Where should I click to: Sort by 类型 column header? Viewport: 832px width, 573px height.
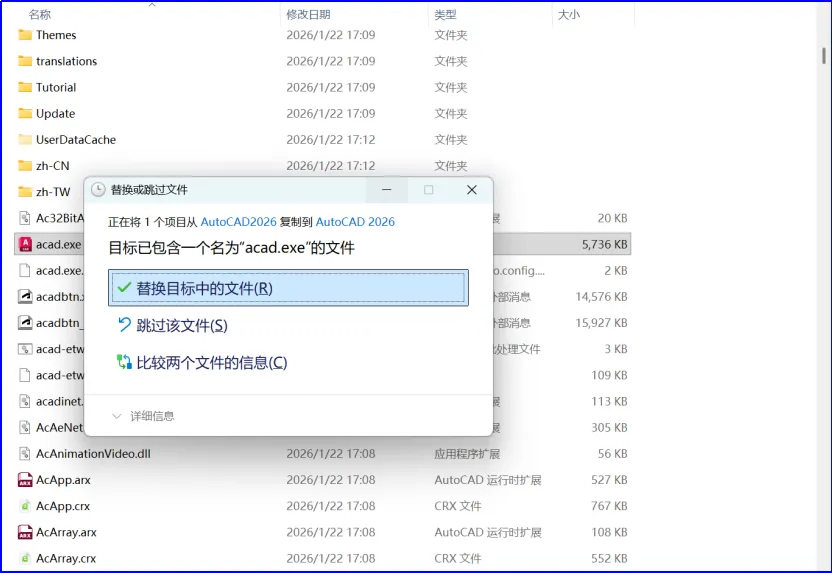point(445,14)
